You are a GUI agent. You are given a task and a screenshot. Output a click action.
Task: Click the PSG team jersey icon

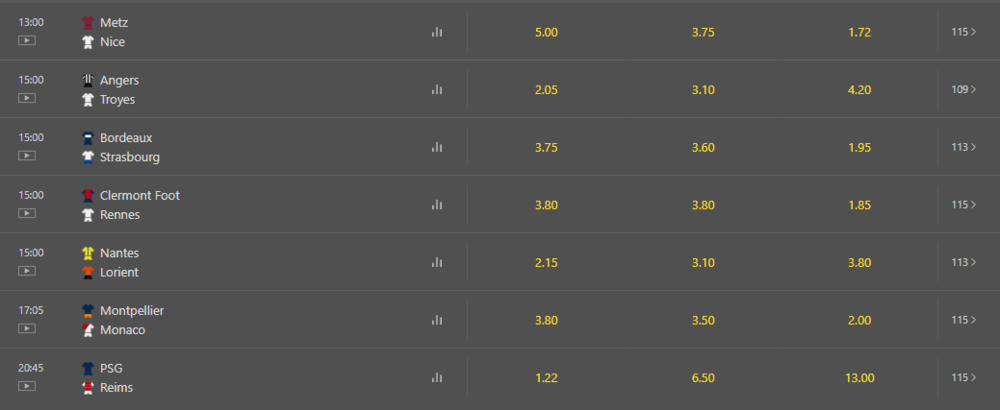(x=88, y=368)
